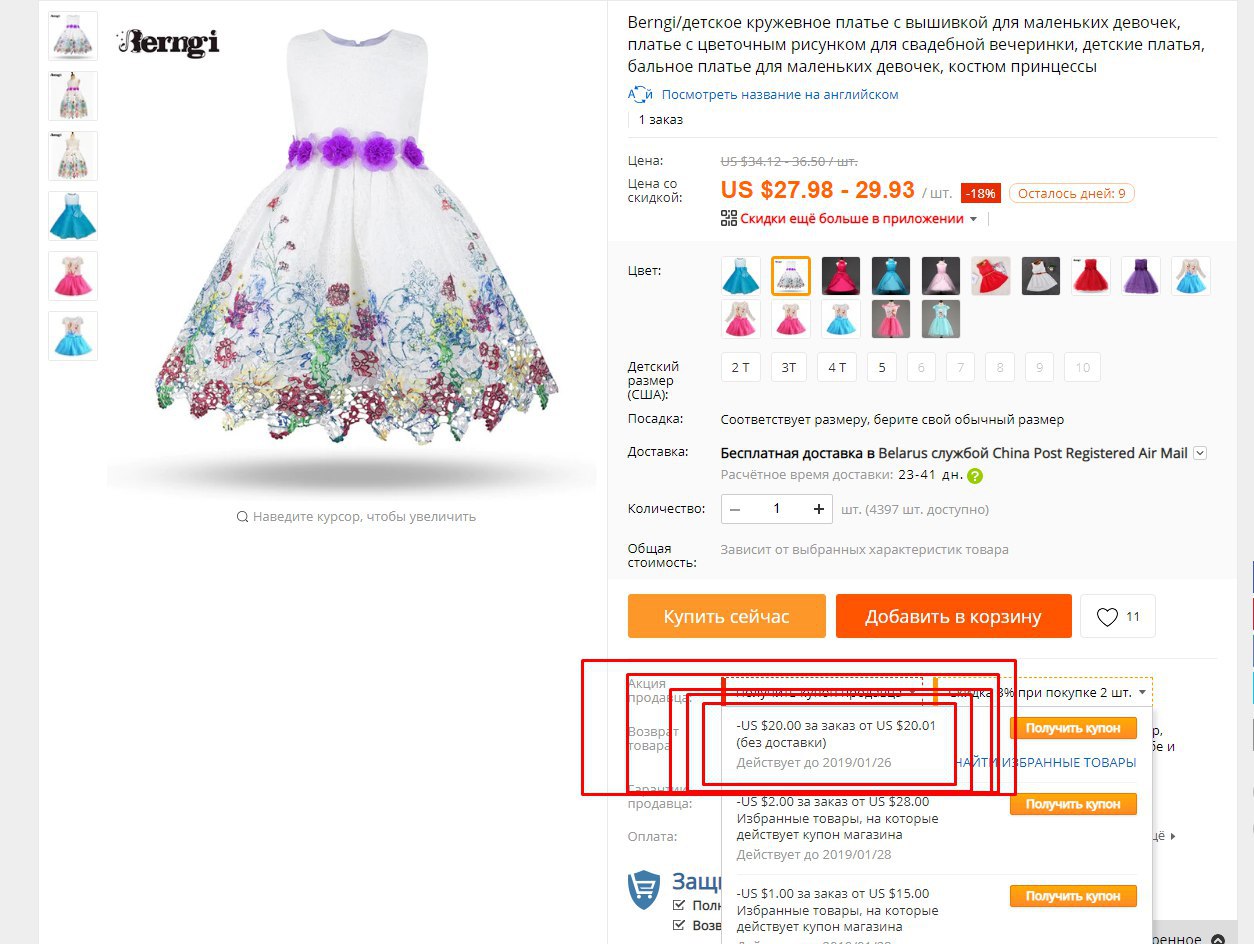
Task: Click the buyer protection shield icon
Action: [644, 889]
